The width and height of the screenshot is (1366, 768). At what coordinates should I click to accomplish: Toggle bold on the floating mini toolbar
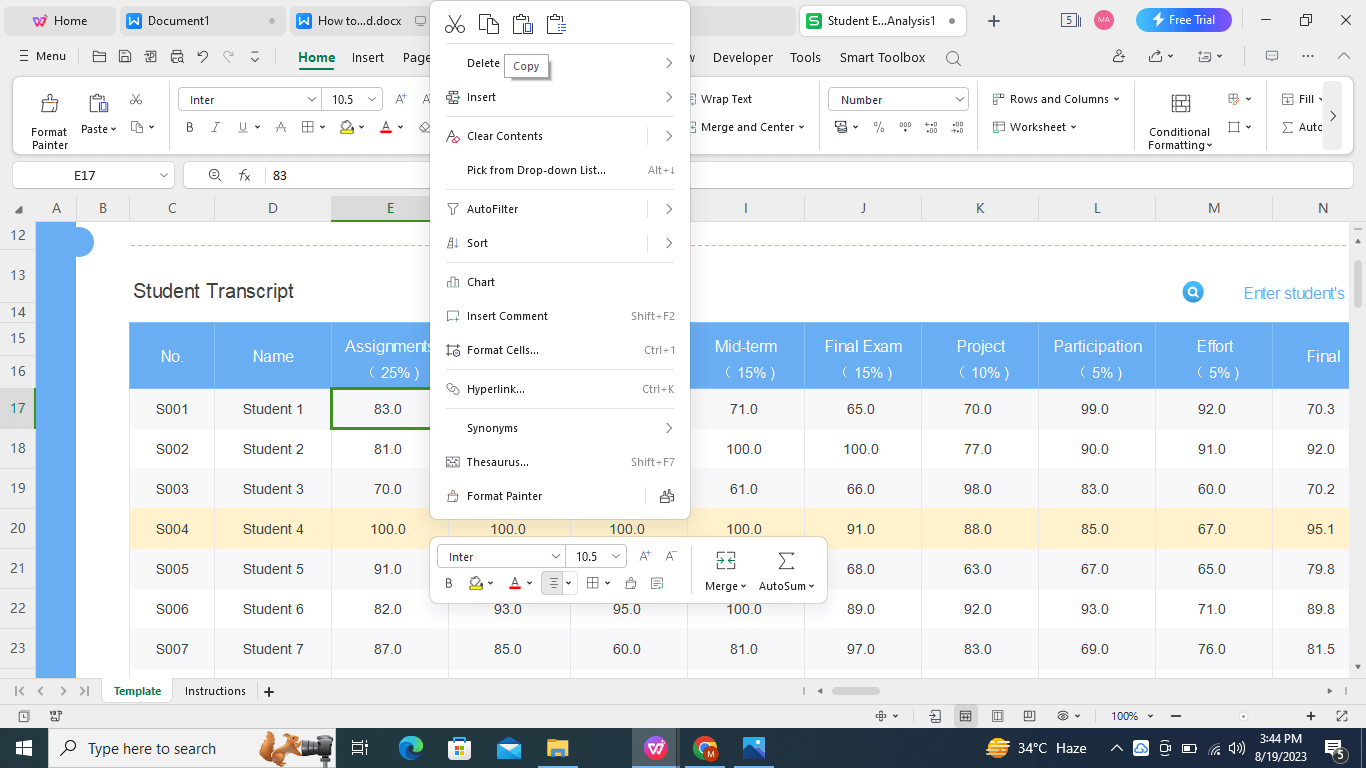[x=448, y=583]
